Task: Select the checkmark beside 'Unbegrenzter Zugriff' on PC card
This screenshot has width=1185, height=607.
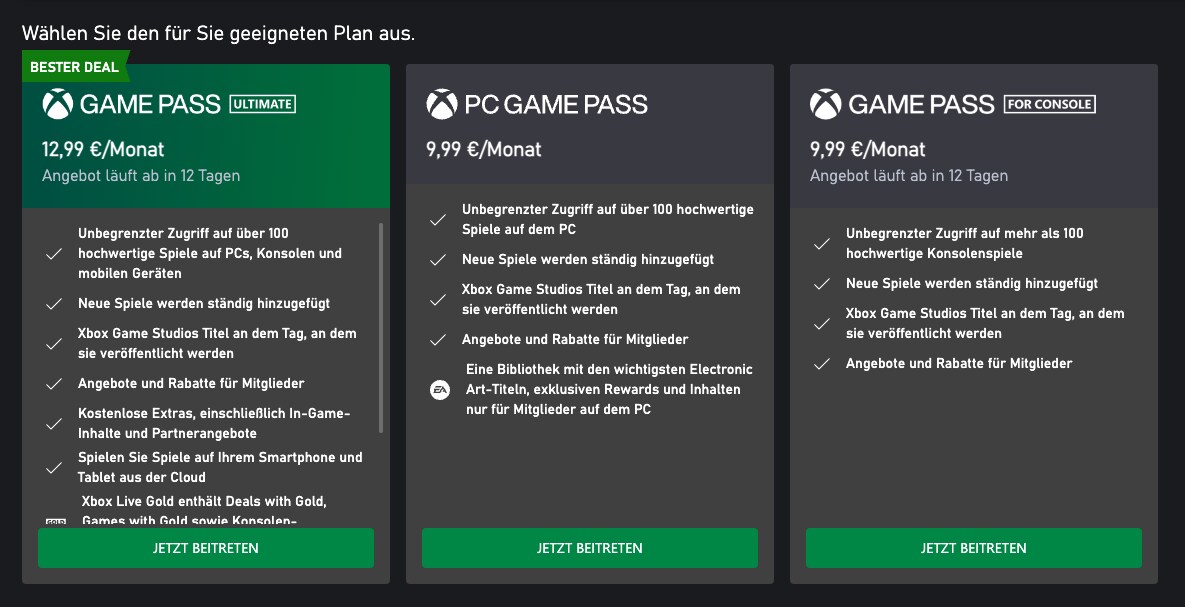Action: click(x=438, y=219)
